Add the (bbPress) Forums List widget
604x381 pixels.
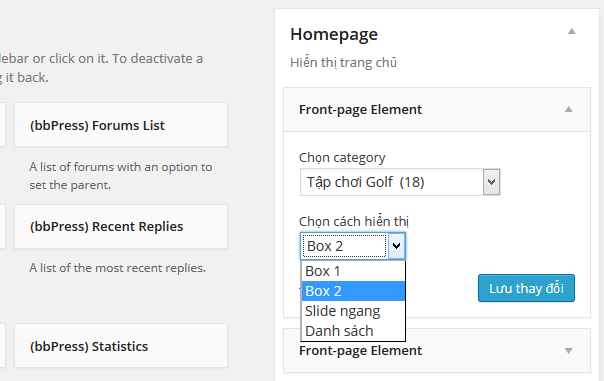pos(121,125)
